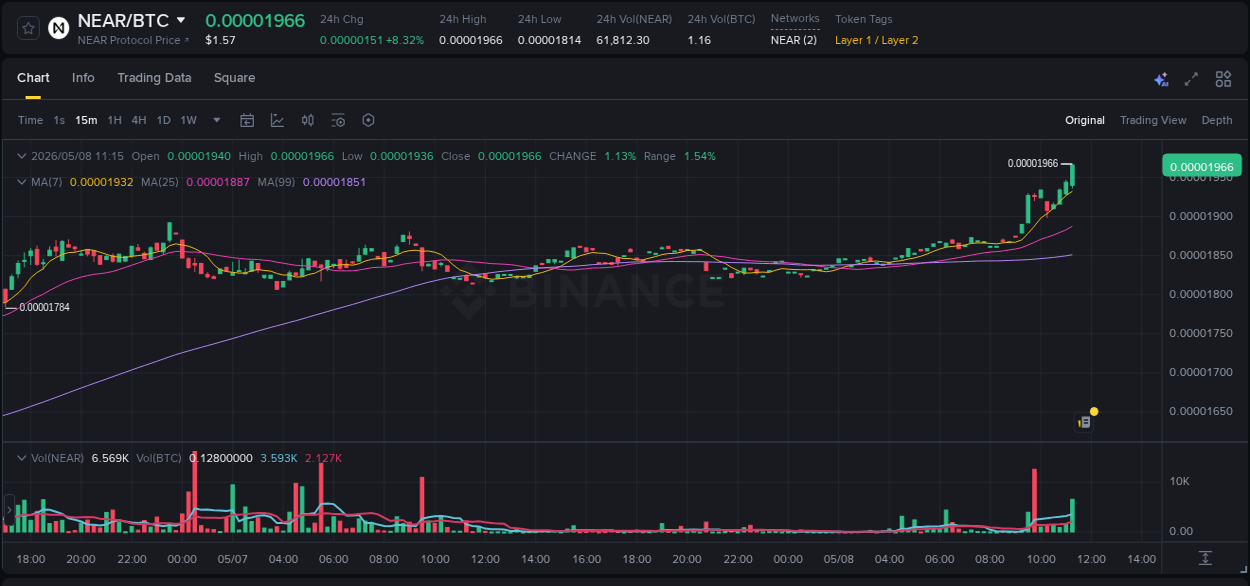Open the go-to-date calendar icon
This screenshot has height=586, width=1250.
pos(247,120)
